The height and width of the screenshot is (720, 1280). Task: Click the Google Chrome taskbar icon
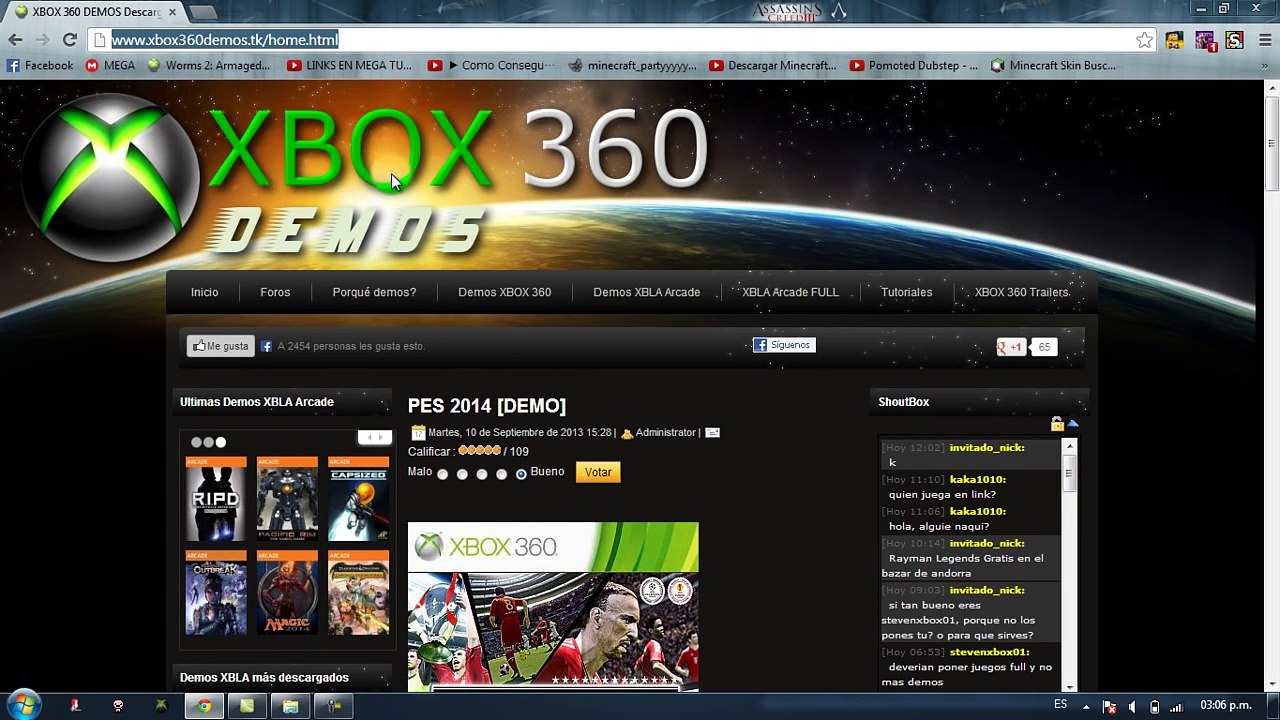(x=204, y=706)
